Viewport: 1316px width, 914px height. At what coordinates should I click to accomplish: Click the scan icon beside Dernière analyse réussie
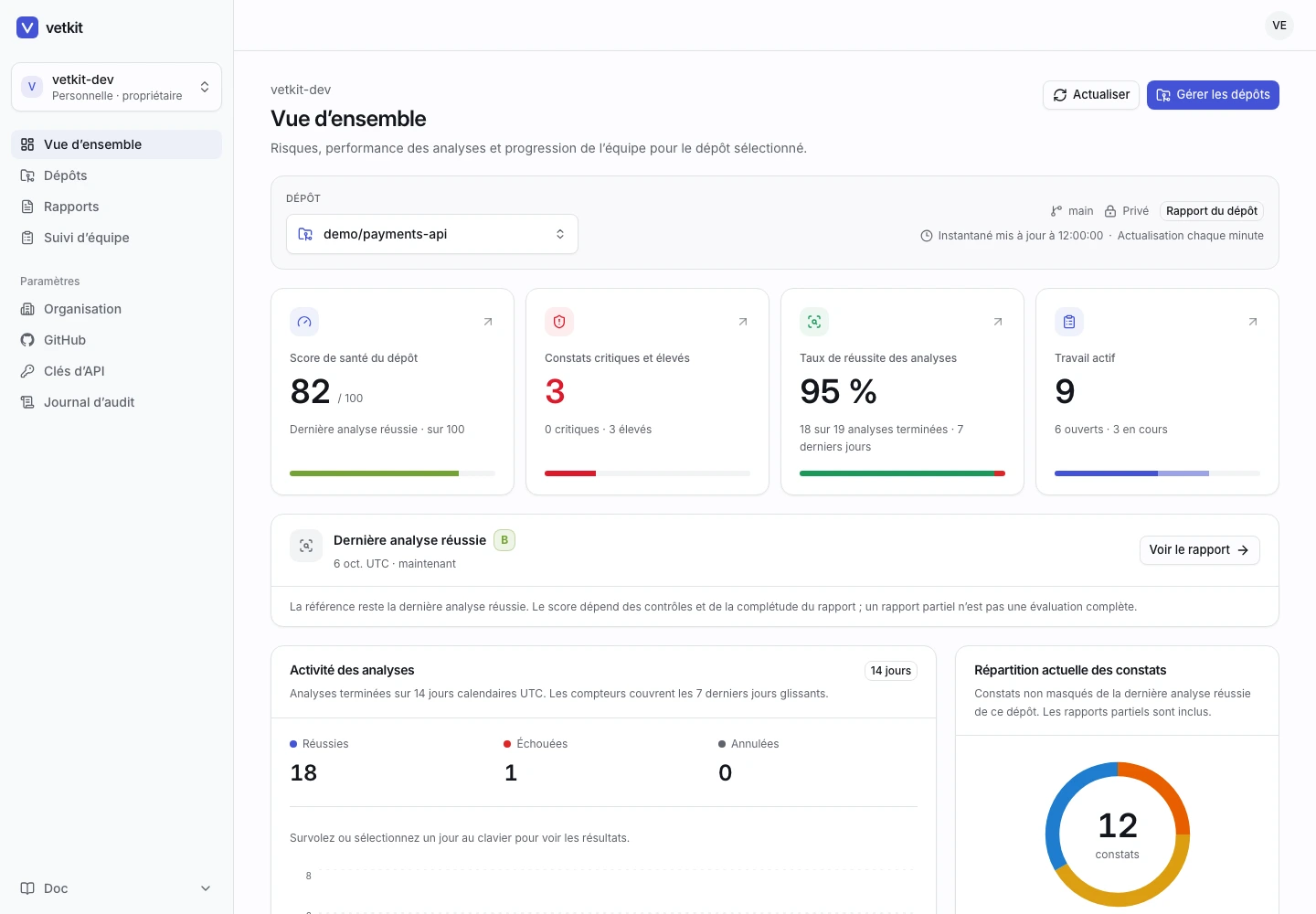point(306,546)
